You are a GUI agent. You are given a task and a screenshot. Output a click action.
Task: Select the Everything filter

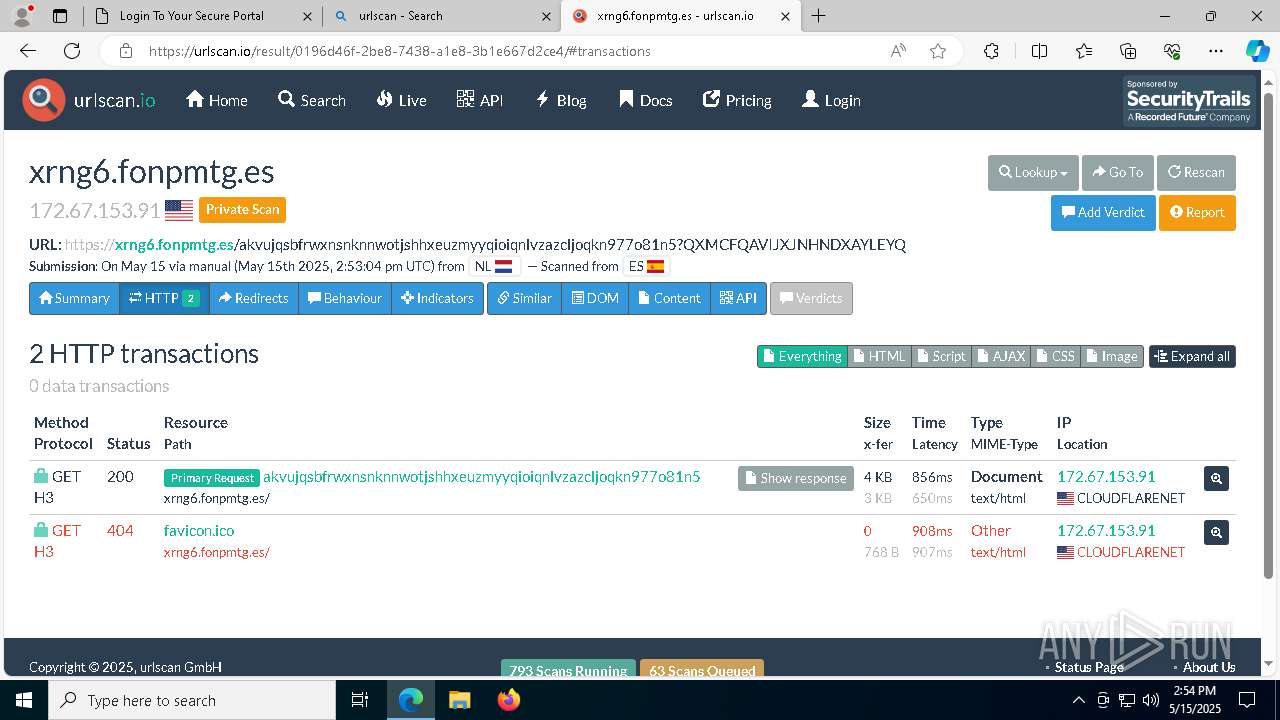[x=802, y=356]
